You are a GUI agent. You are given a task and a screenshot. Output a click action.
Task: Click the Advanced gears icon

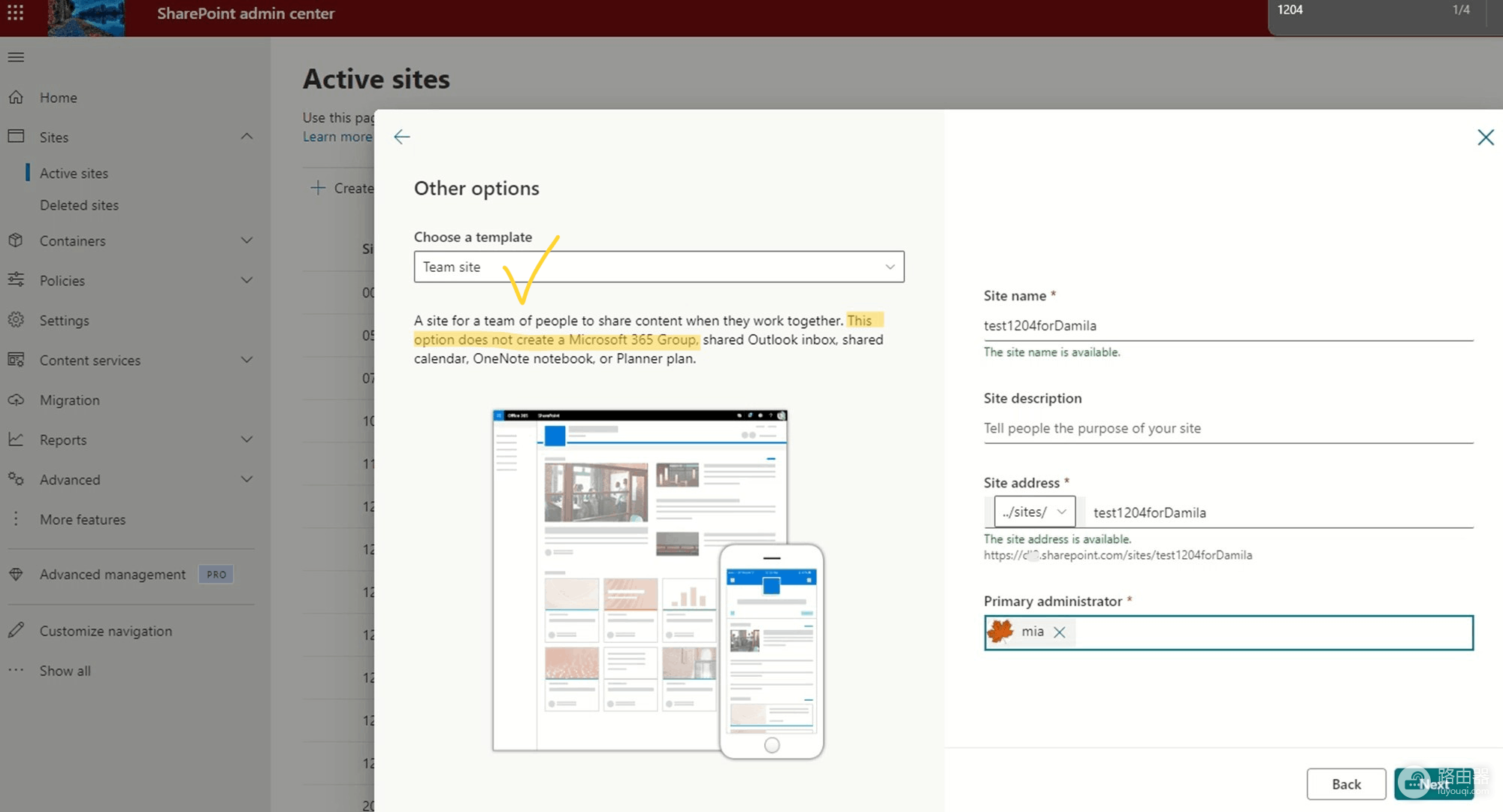coord(16,478)
